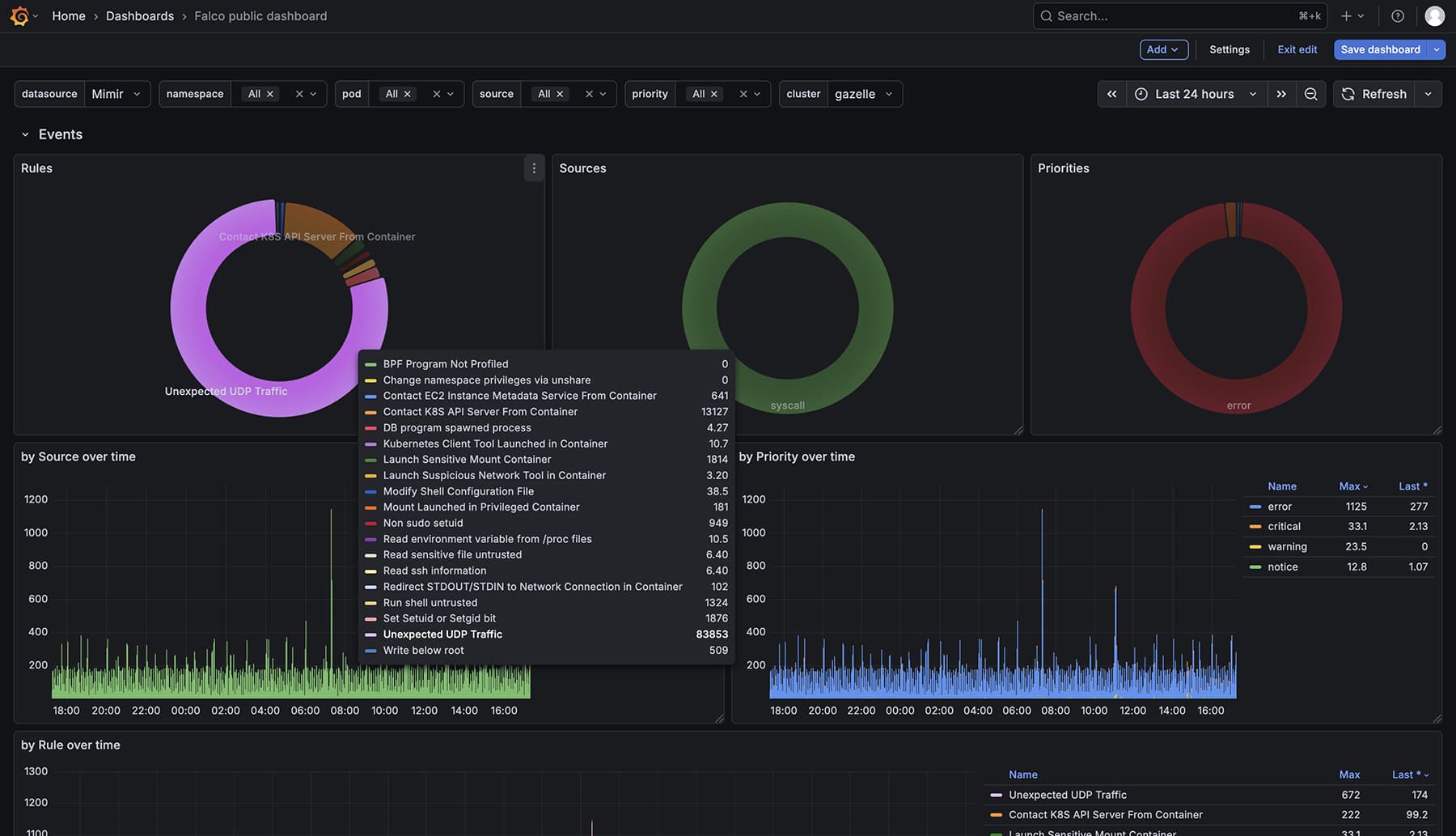Toggle the notice series in the Priority legend
Viewport: 1456px width, 836px height.
(x=1283, y=567)
